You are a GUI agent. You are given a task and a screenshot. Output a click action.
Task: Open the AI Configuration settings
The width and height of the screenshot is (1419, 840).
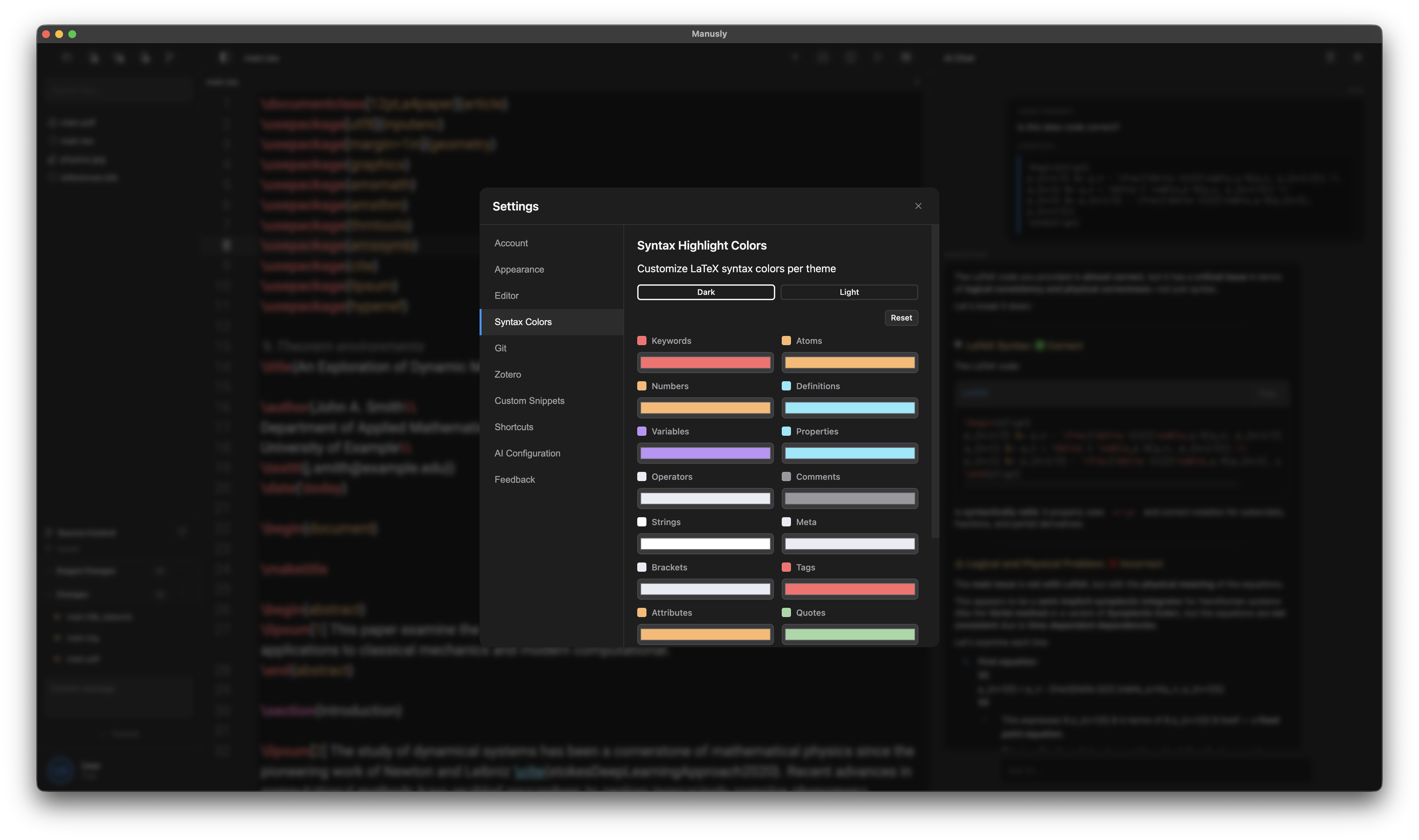click(527, 453)
